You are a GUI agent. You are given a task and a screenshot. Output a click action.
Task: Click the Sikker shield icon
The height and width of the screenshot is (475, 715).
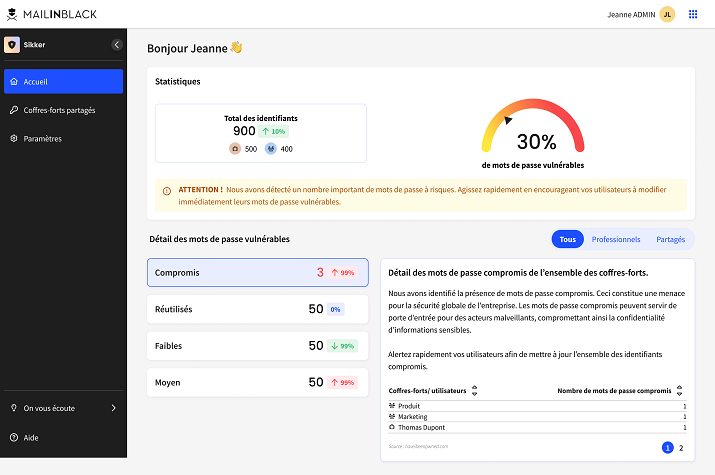point(12,45)
